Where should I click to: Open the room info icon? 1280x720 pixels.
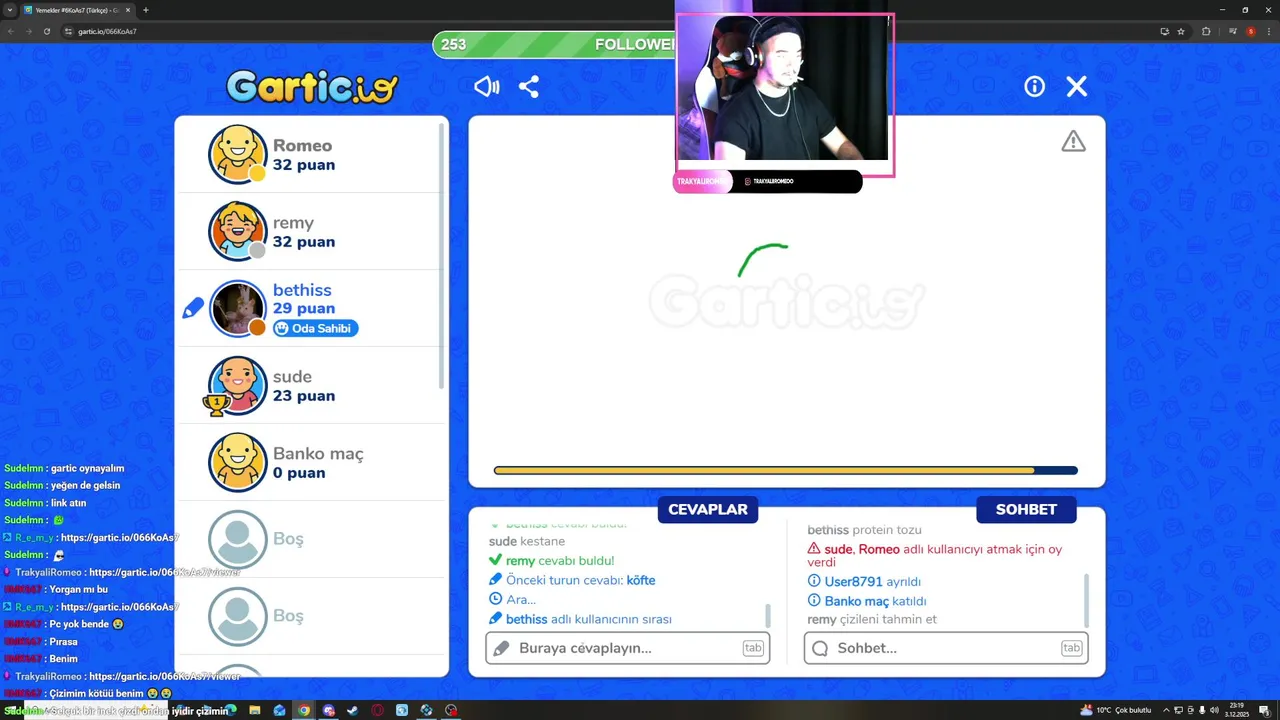click(1035, 87)
